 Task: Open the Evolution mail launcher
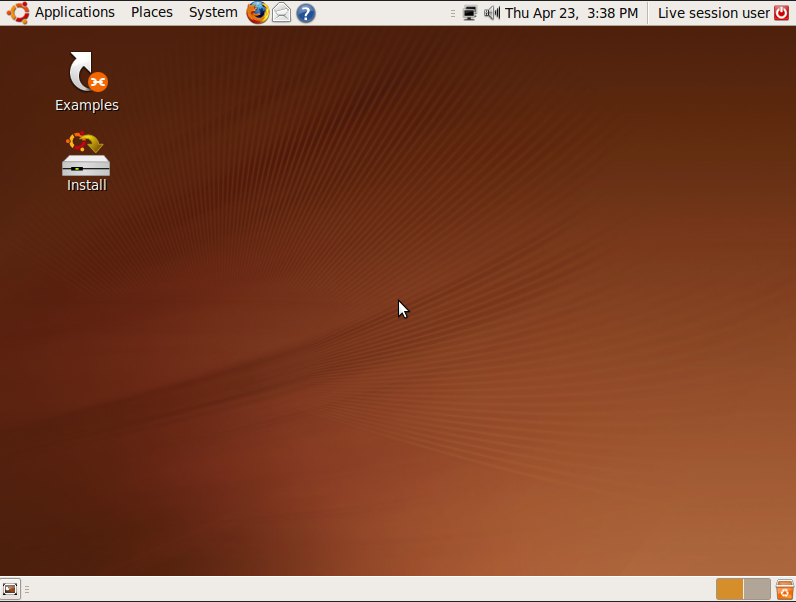point(282,13)
